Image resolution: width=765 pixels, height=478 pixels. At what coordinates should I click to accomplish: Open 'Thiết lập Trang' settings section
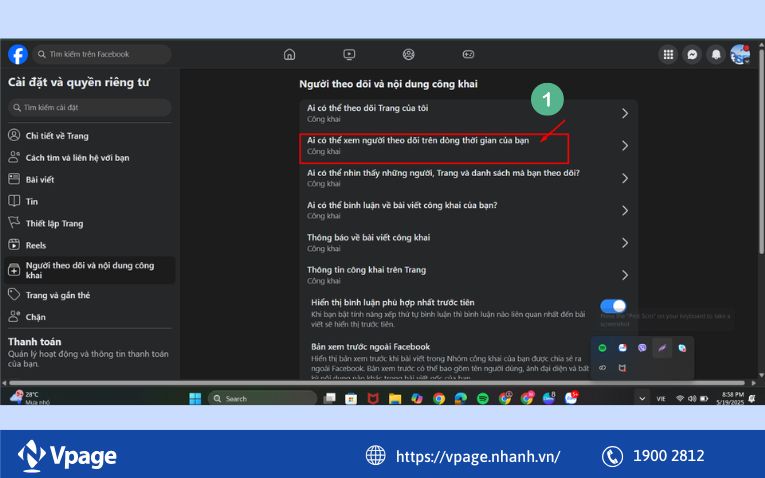point(89,223)
